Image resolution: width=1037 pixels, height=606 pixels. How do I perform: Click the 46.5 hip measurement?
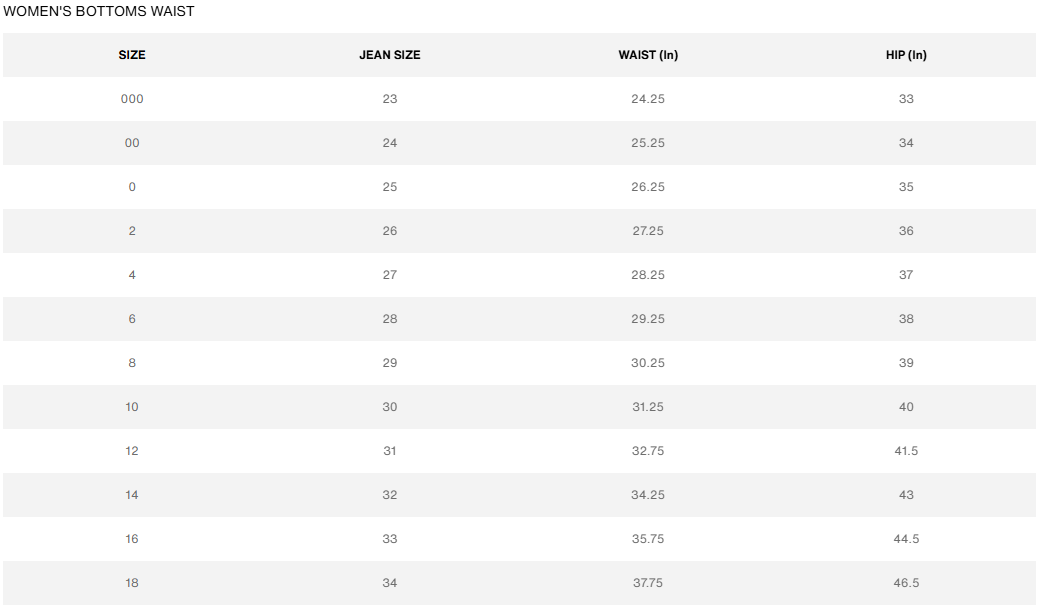(x=906, y=583)
